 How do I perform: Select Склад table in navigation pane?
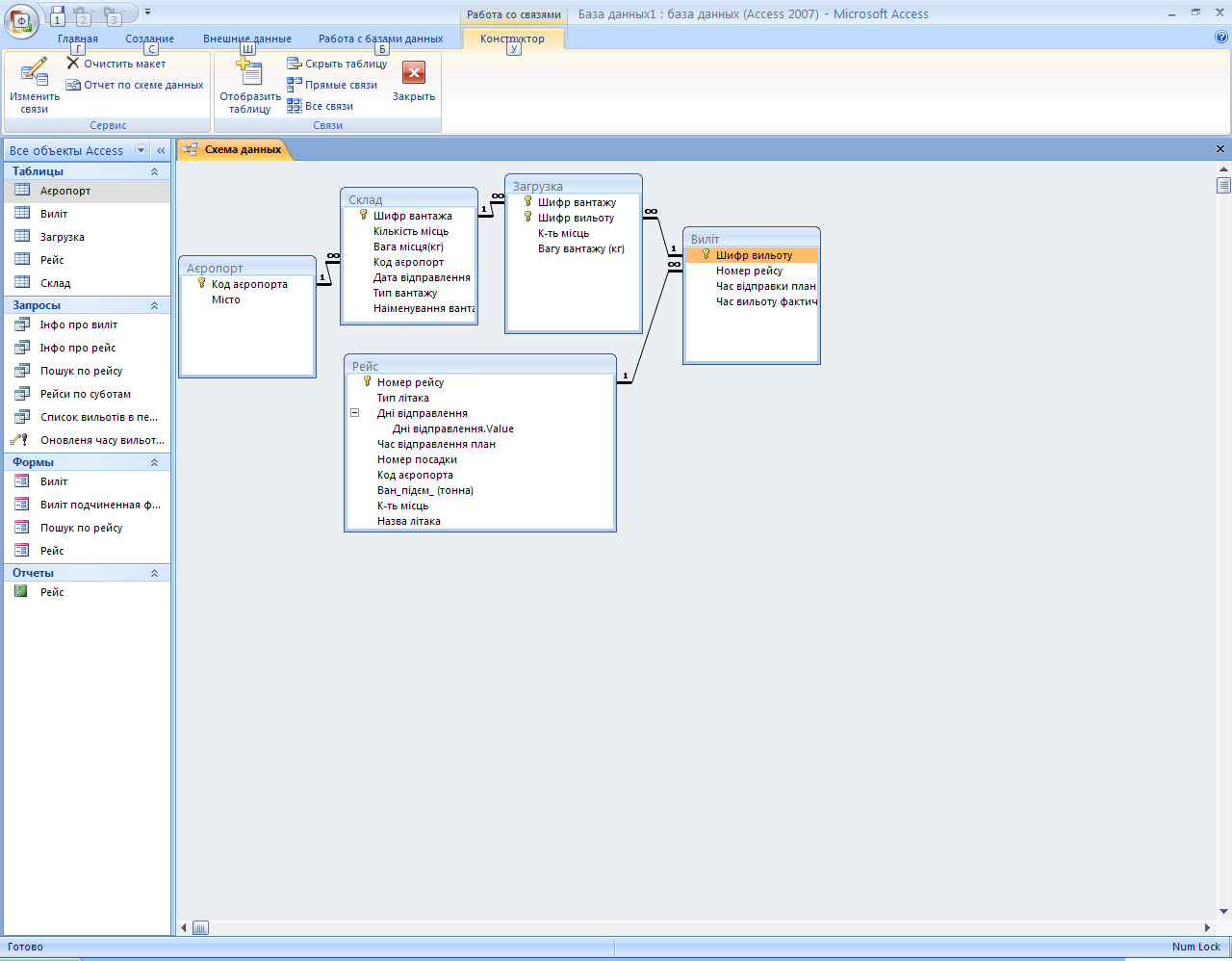pyautogui.click(x=87, y=283)
